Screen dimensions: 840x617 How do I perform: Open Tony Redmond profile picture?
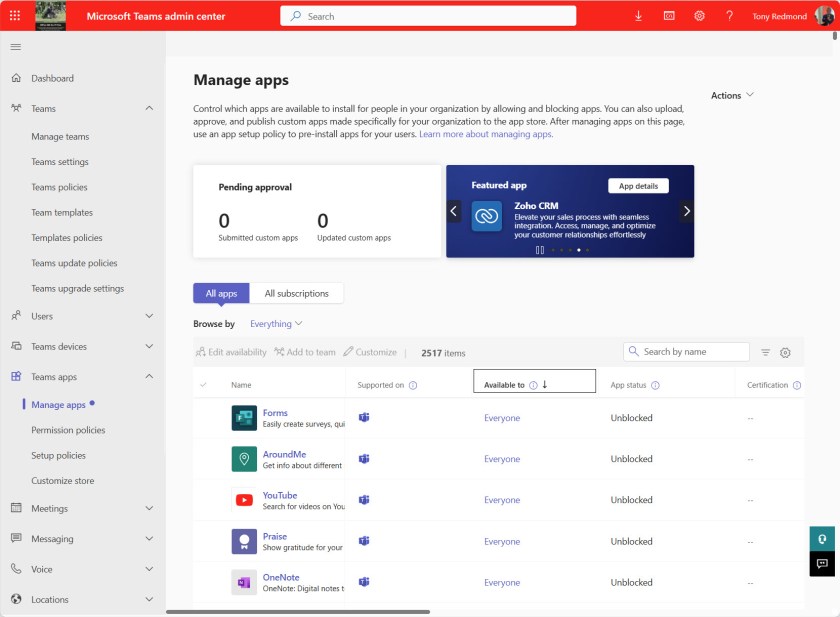pos(824,16)
